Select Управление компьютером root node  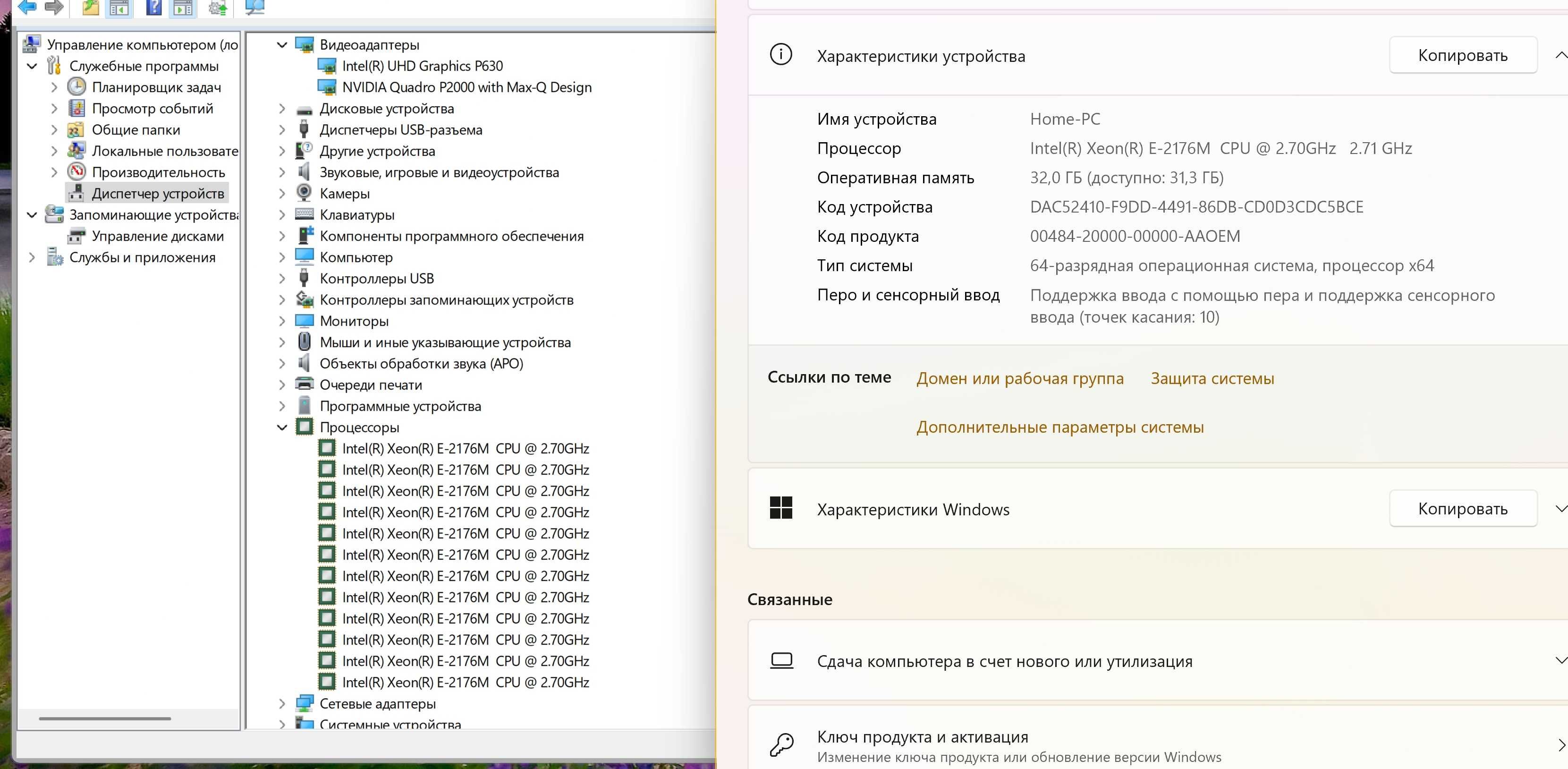[143, 44]
